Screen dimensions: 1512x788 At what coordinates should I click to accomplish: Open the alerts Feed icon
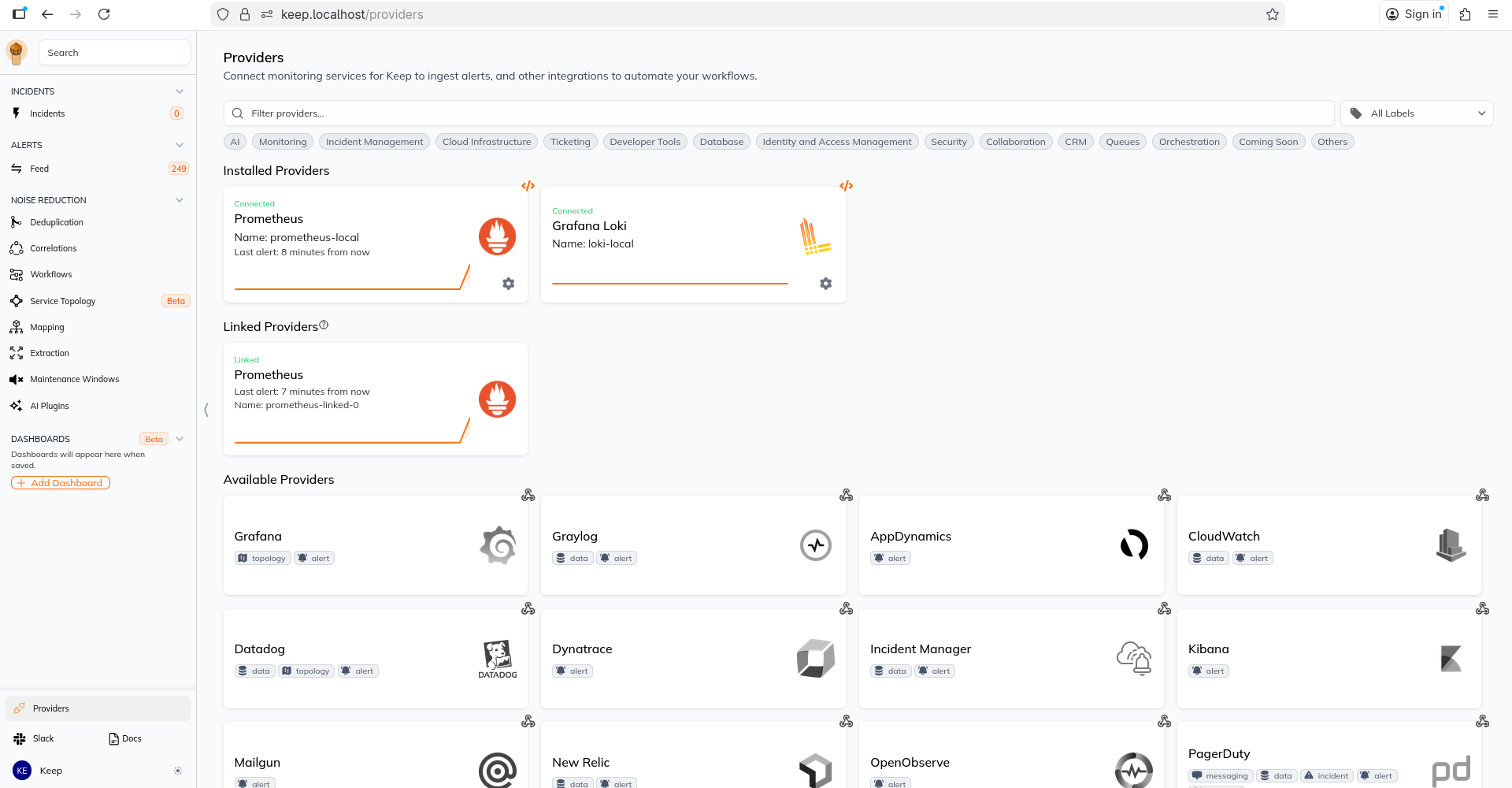[16, 169]
